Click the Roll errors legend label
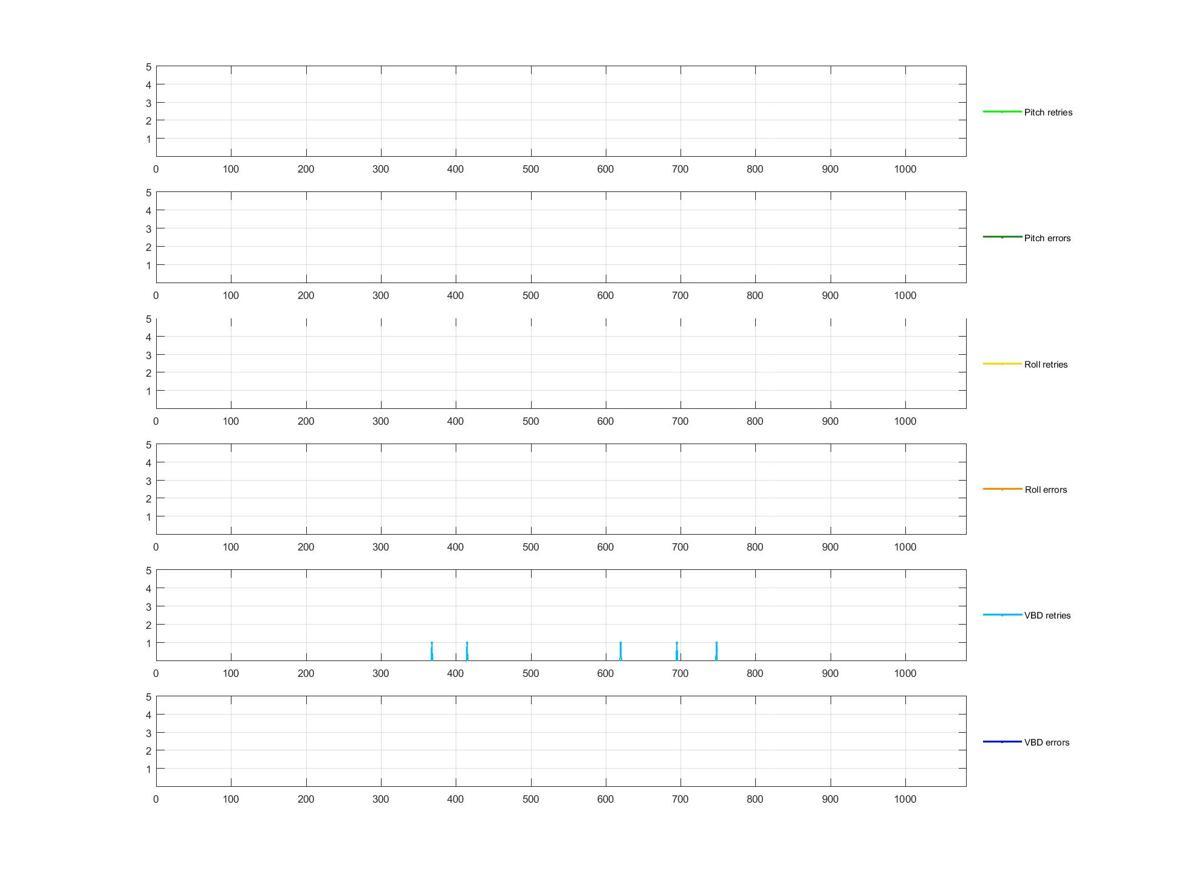This screenshot has width=1200, height=885. 1045,490
